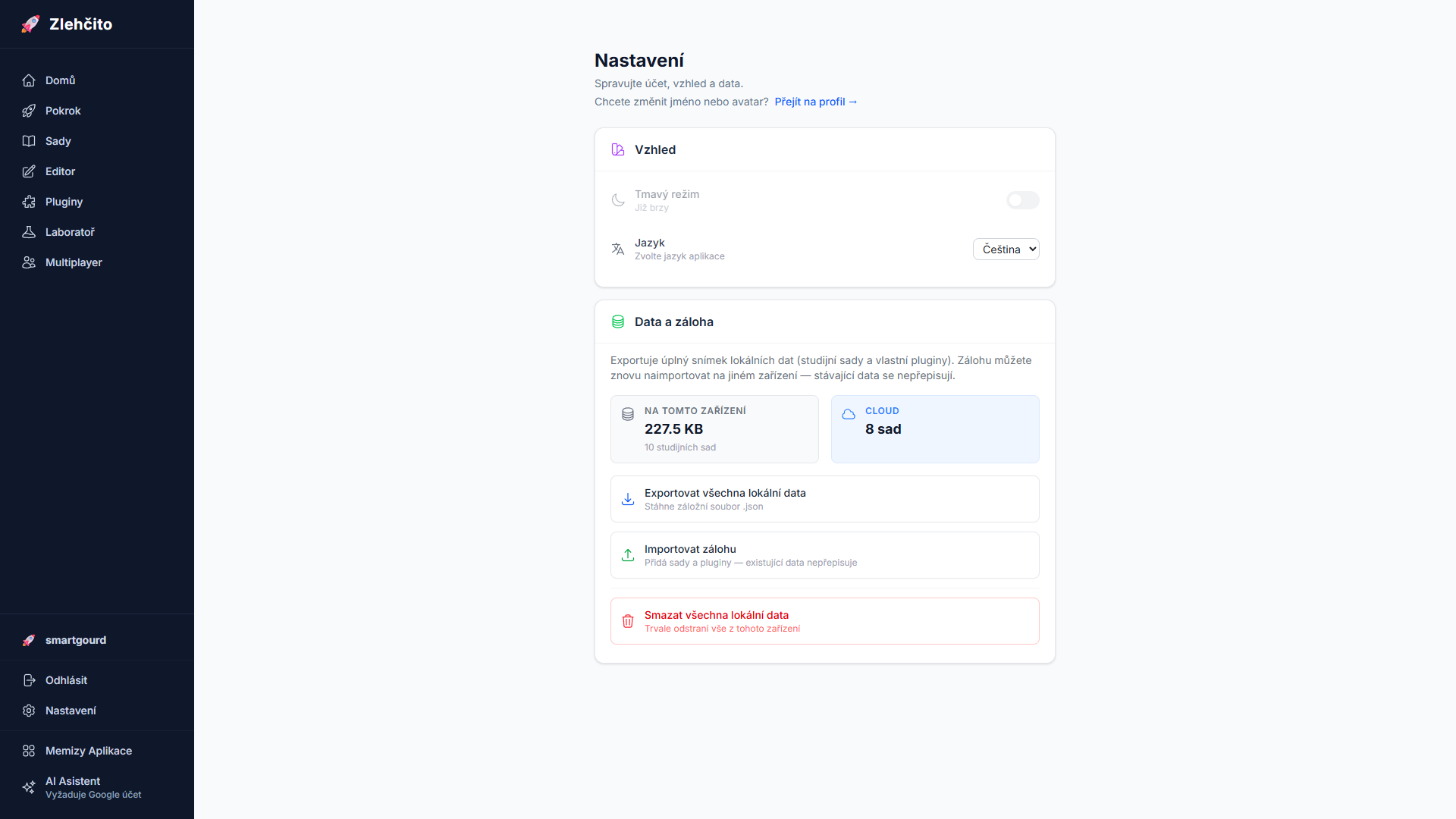Click the Nastavení gear icon
Viewport: 1456px width, 819px height.
click(29, 711)
